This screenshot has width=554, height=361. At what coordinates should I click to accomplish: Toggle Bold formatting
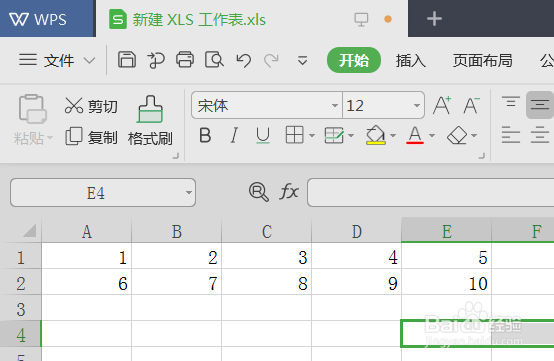pos(205,135)
